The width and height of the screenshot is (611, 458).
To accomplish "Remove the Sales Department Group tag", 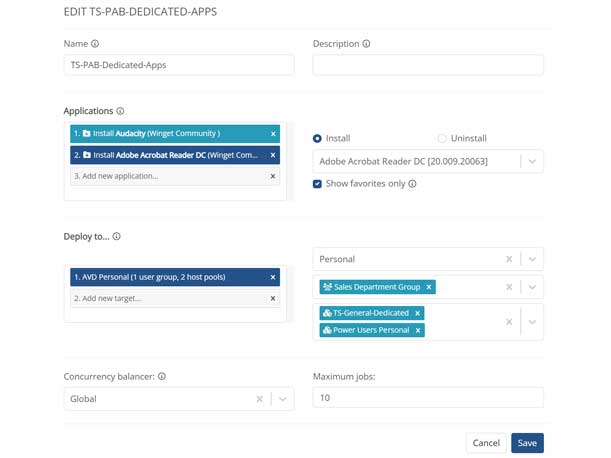I will point(429,287).
